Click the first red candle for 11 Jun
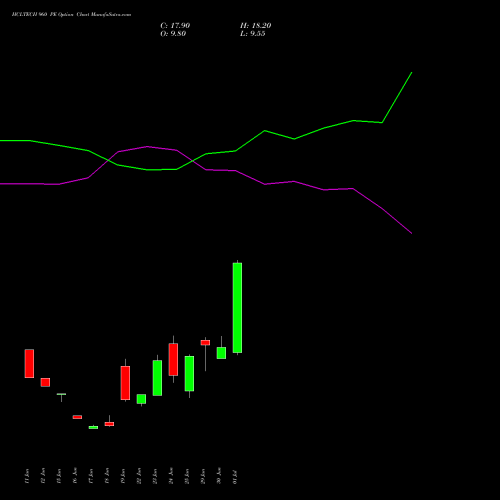Image resolution: width=500 pixels, height=500 pixels. 29,363
